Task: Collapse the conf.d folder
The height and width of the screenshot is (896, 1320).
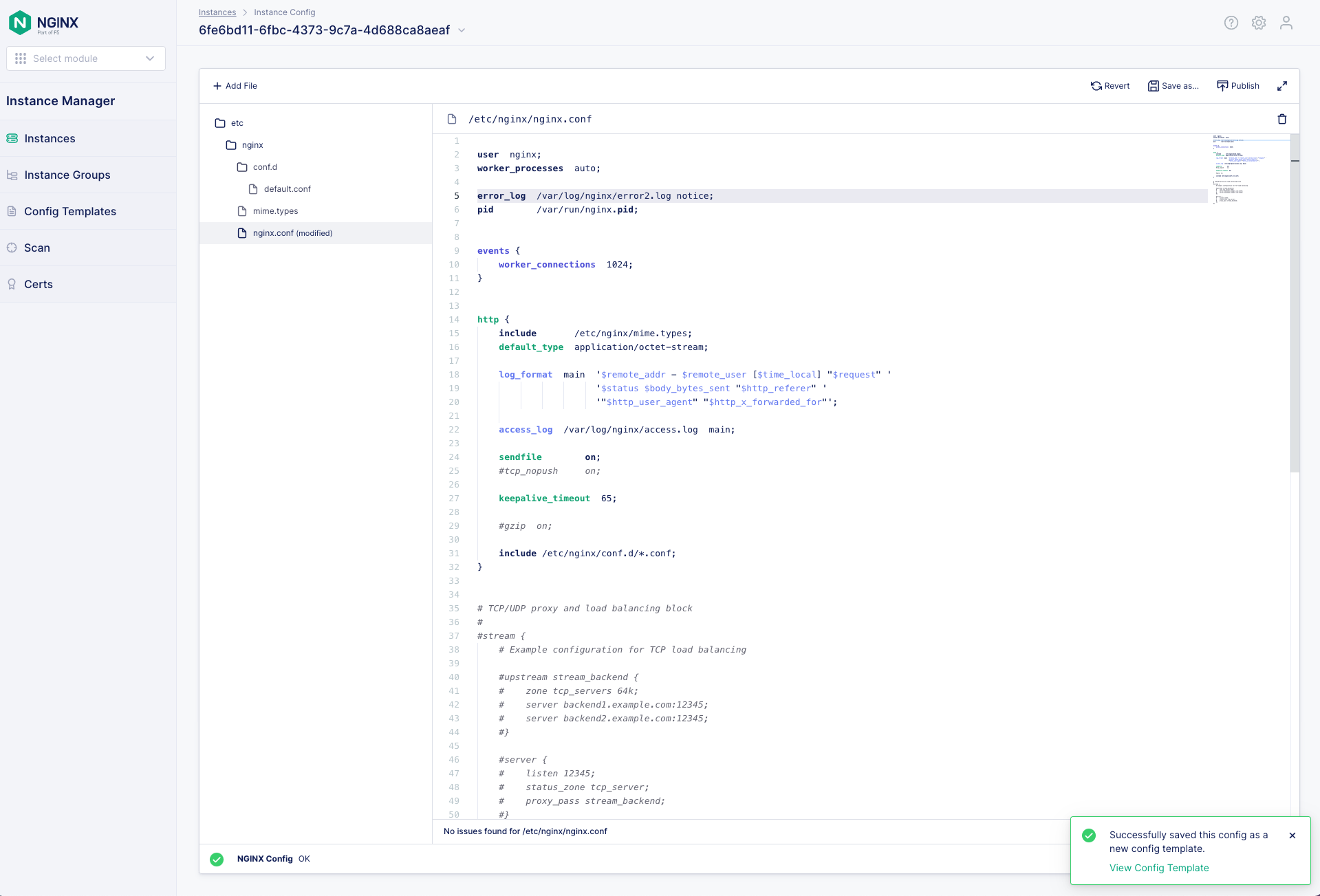Action: click(257, 167)
